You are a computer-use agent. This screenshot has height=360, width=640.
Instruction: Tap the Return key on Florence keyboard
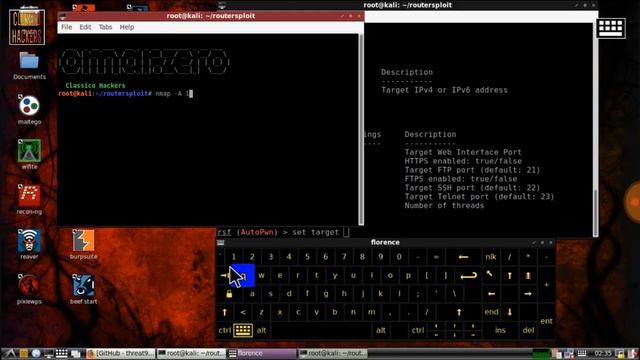tap(468, 276)
